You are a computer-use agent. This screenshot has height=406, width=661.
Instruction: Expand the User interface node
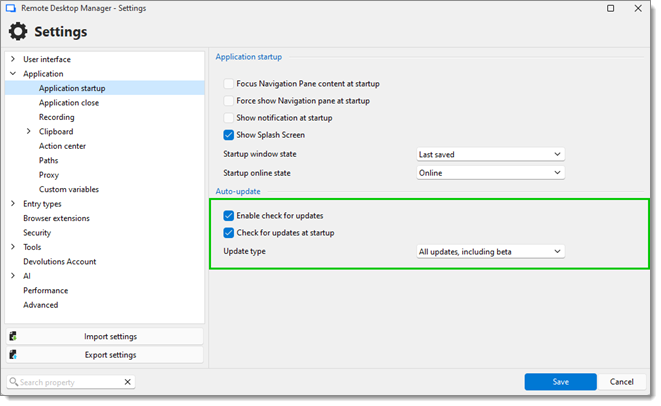coord(13,59)
